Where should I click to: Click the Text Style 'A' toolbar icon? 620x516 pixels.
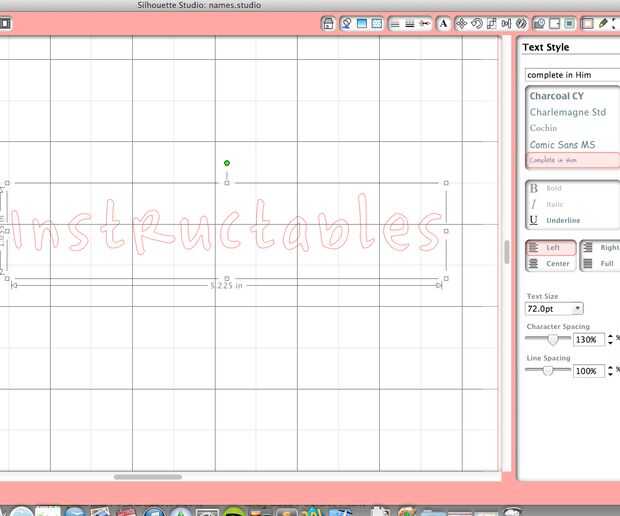tap(443, 24)
